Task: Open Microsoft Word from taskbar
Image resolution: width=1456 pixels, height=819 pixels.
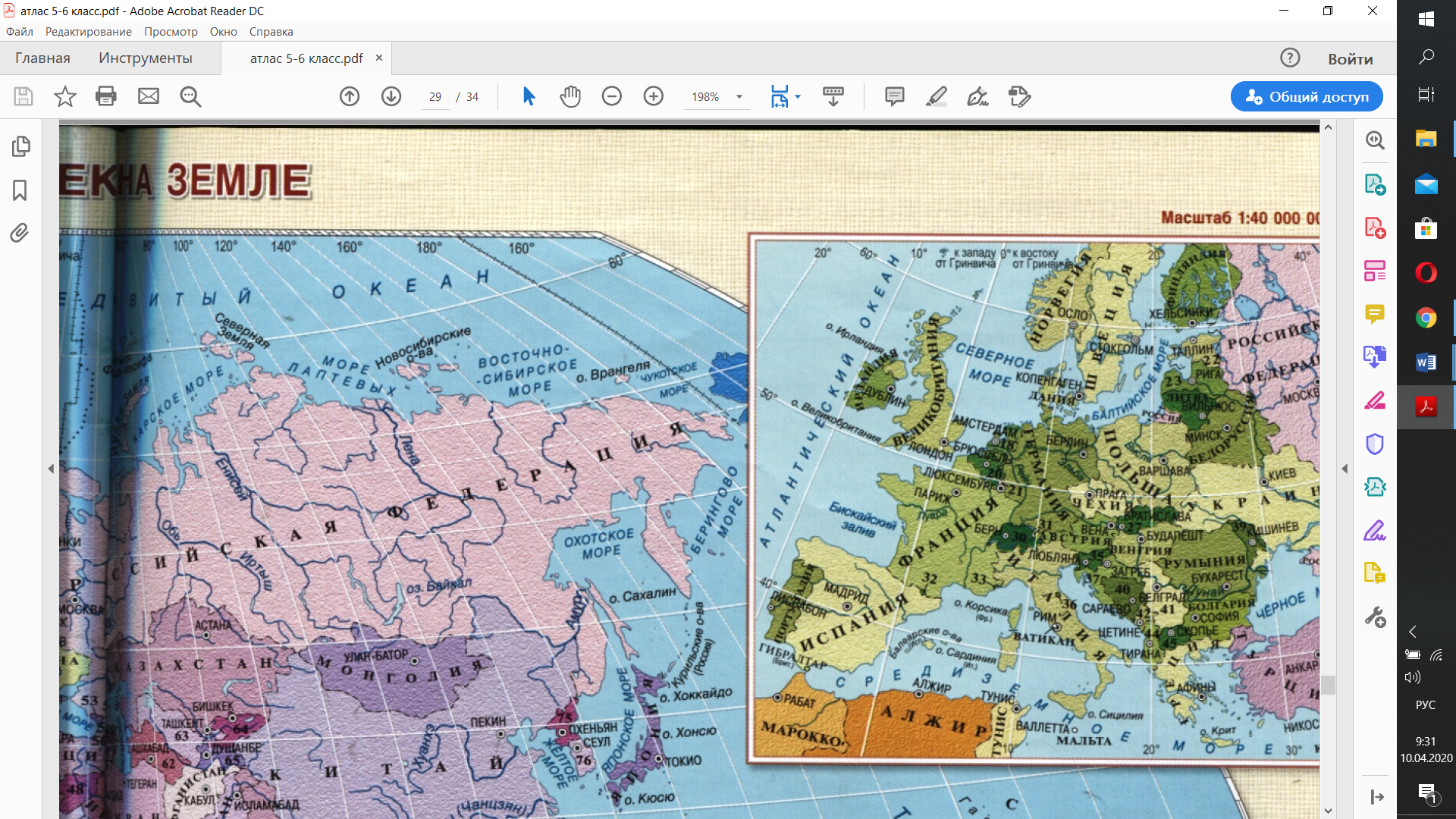Action: tap(1426, 362)
